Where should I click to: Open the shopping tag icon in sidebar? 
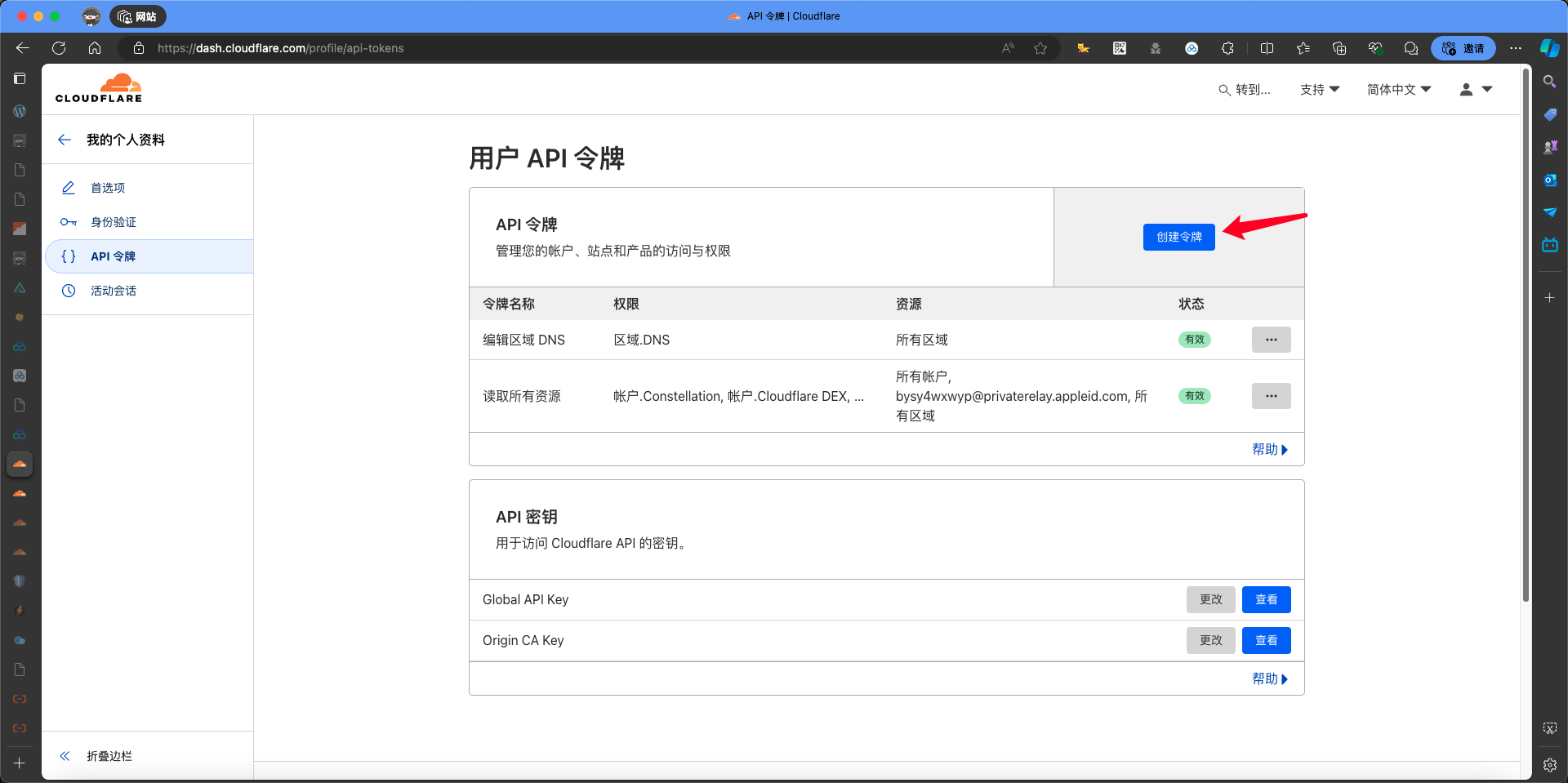click(1549, 114)
